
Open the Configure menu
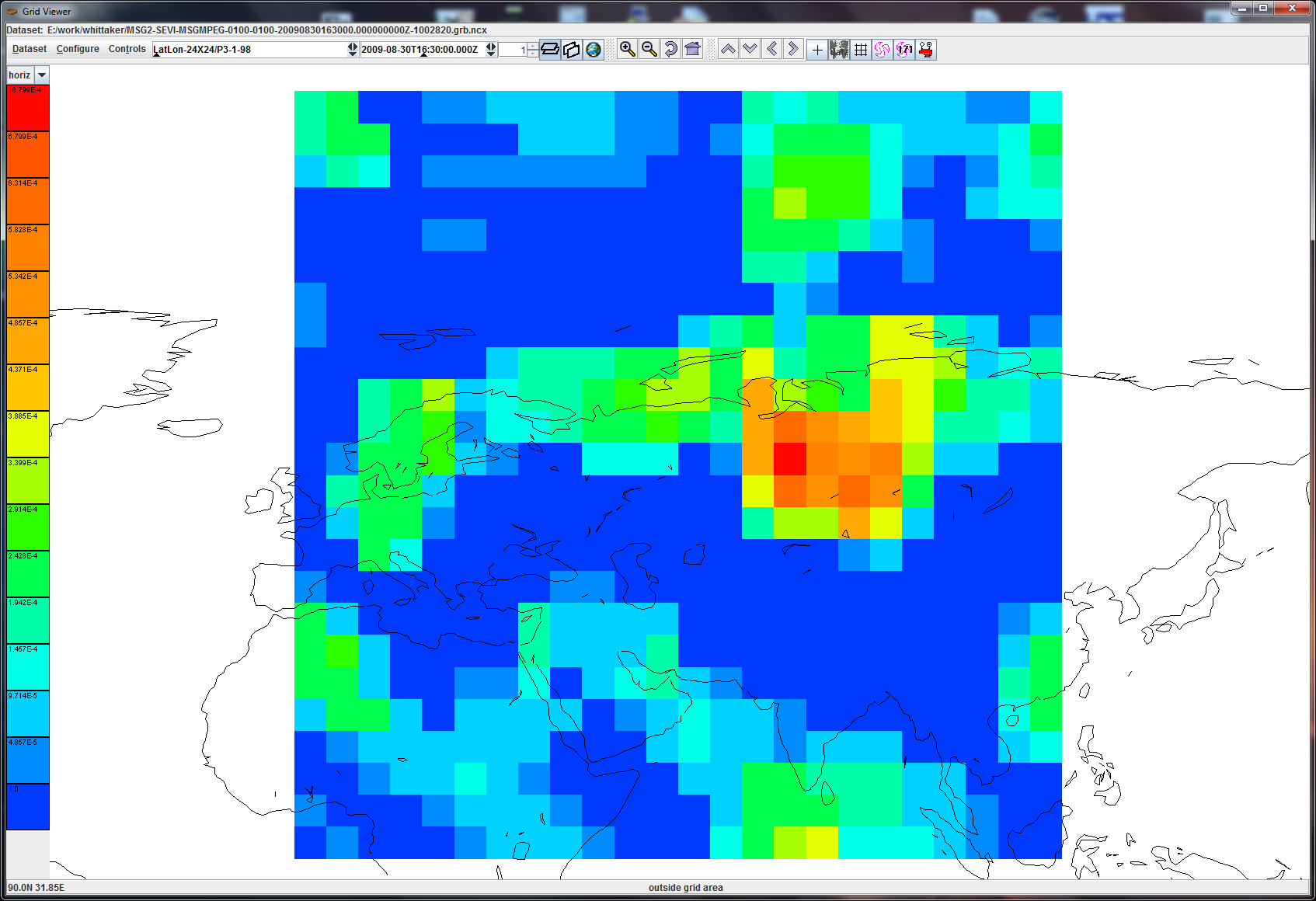point(78,49)
